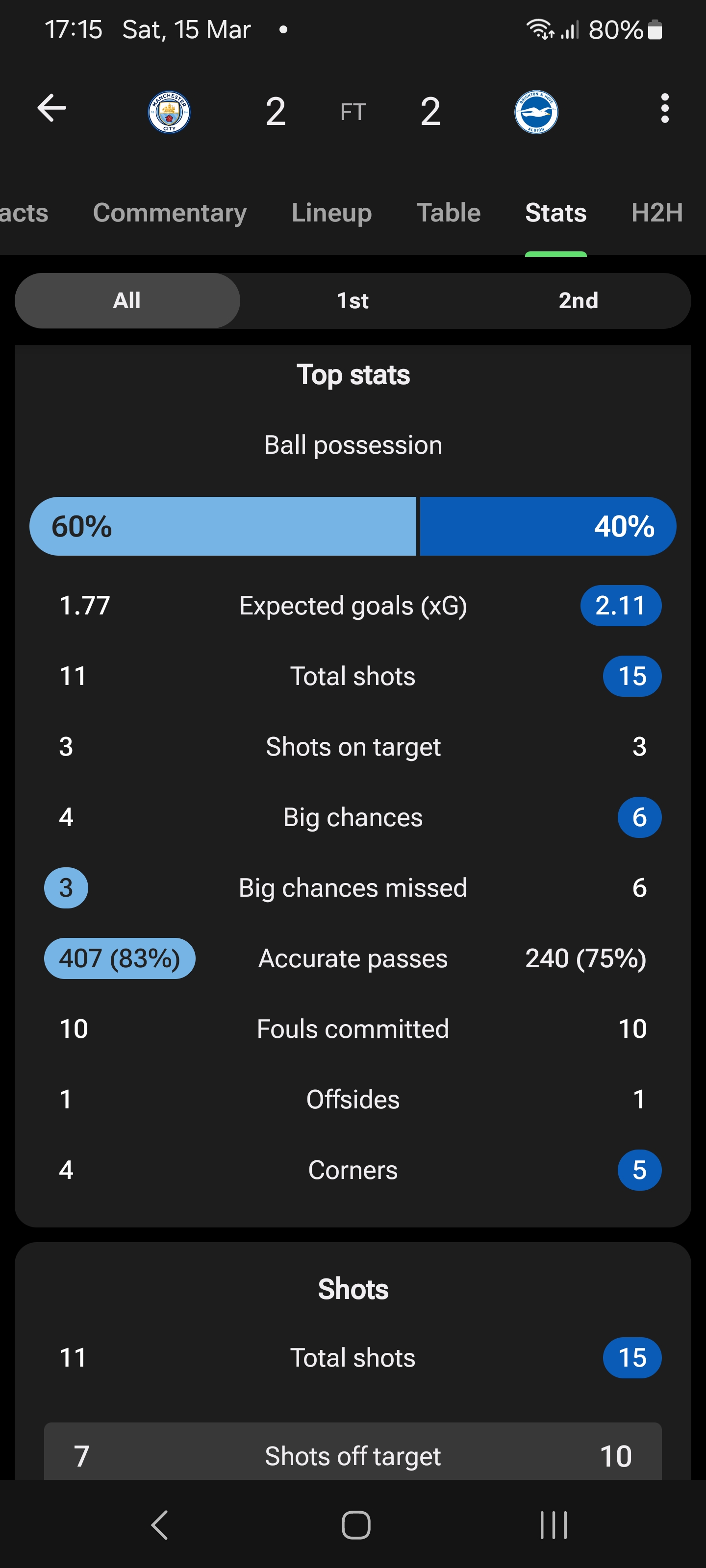Screen dimensions: 706x1568
Task: Open Manchester City team crest
Action: pyautogui.click(x=169, y=112)
